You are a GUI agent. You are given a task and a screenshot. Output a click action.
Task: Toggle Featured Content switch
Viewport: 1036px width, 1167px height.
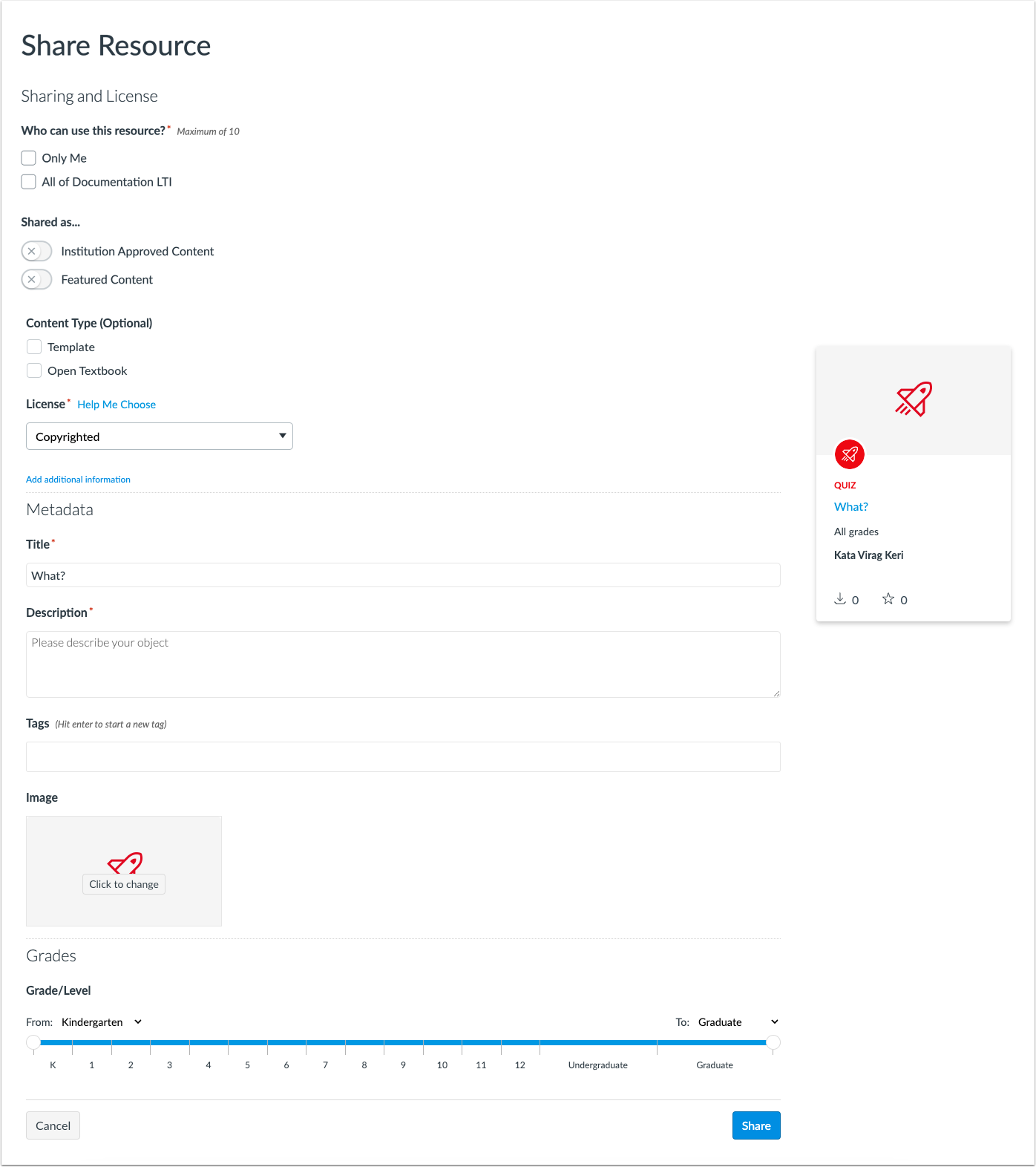click(x=36, y=280)
